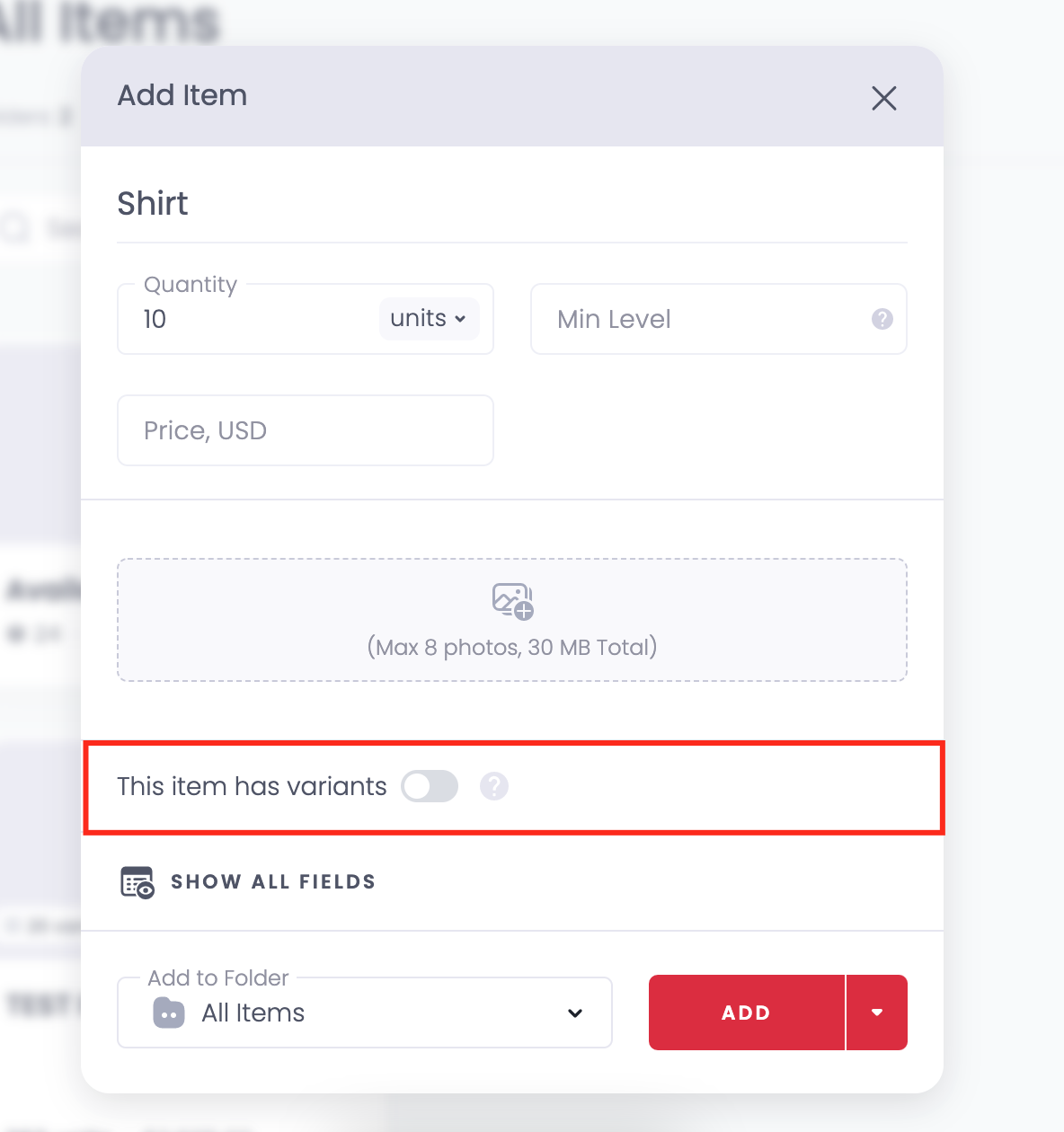Click the 'This item has variants' label
Screen dimensions: 1064x1132
[252, 786]
